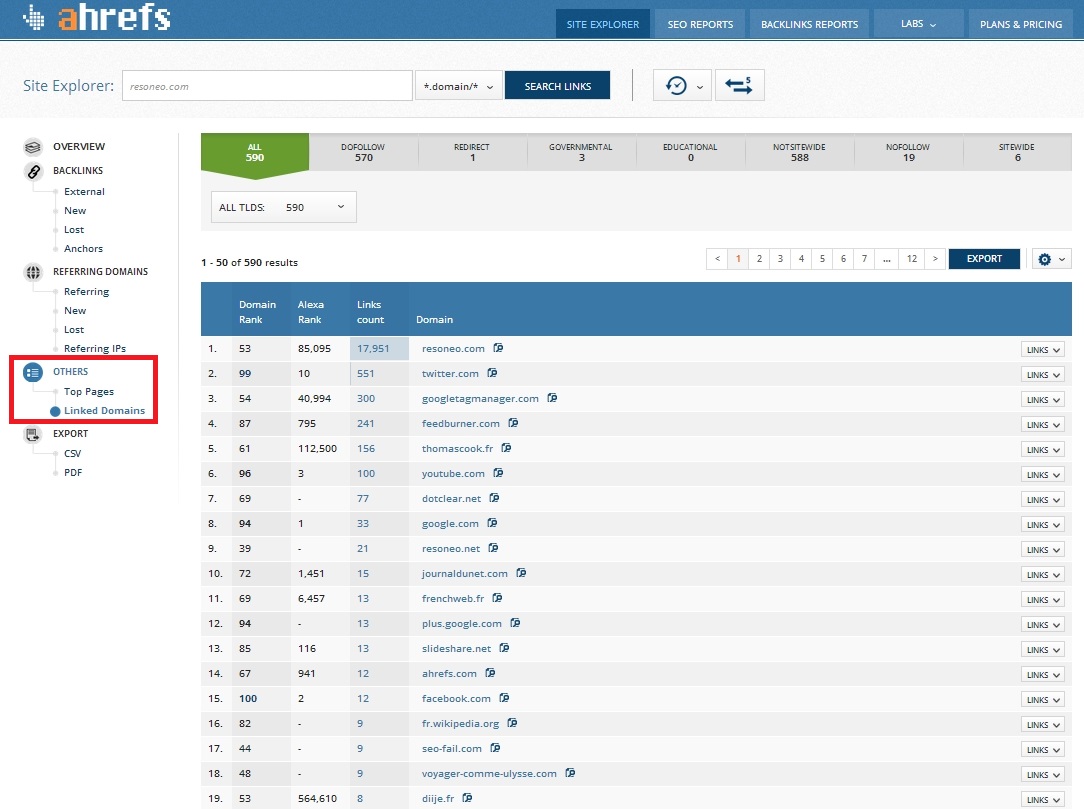Click the Search Links button

point(557,86)
